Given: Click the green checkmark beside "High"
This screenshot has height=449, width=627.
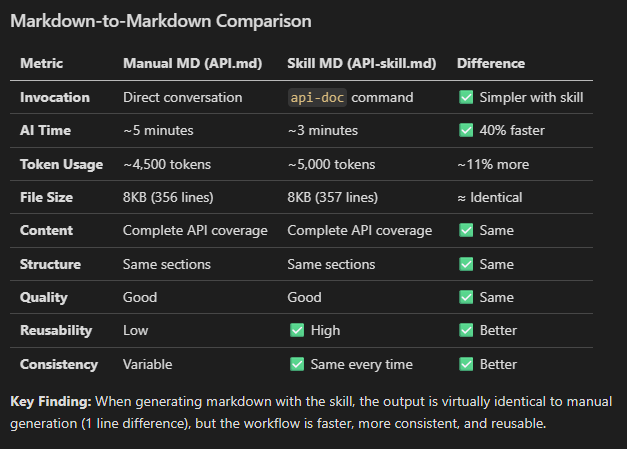Looking at the screenshot, I should 296,330.
